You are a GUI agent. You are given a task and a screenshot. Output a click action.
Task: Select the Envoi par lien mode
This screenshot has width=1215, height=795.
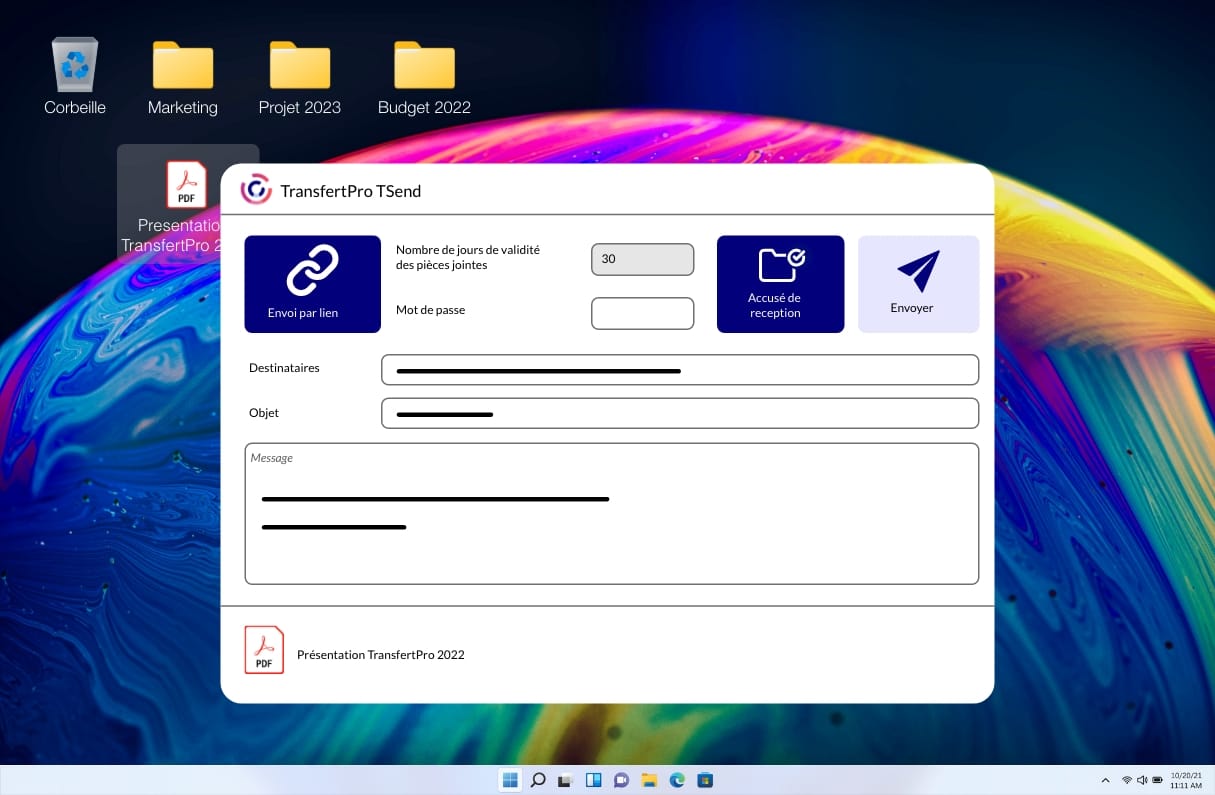(x=312, y=284)
